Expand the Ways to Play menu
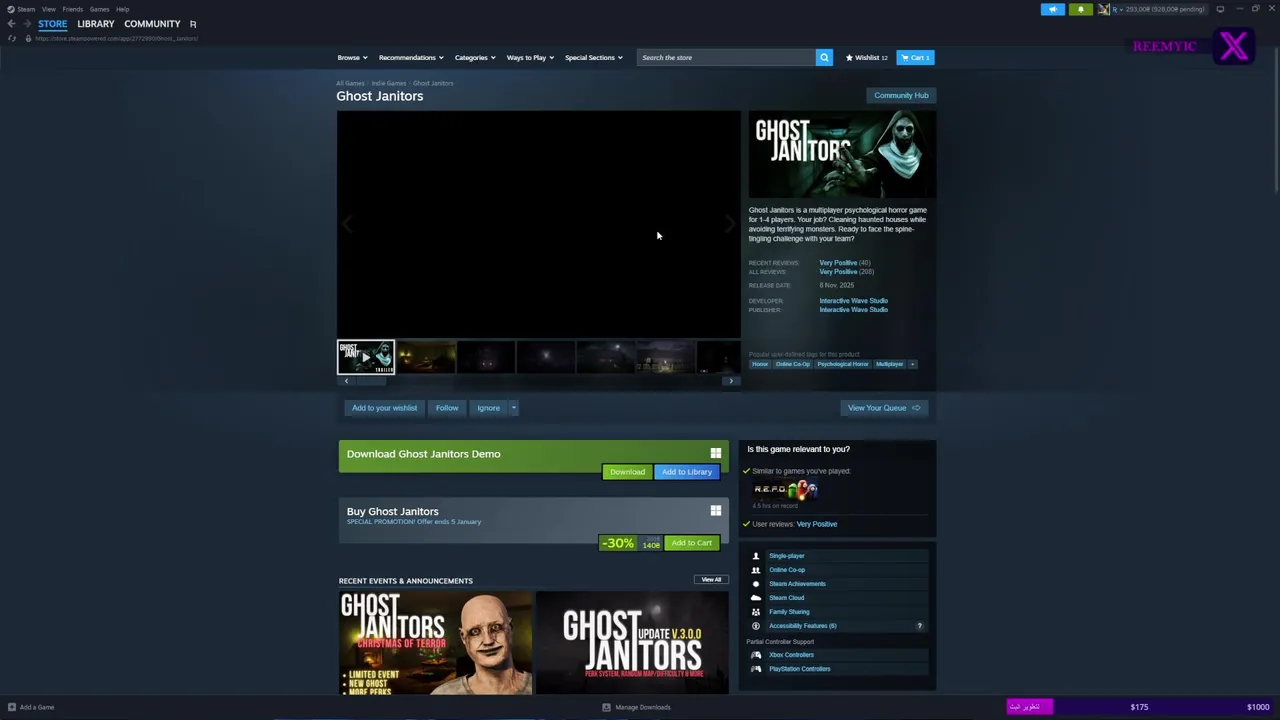 pyautogui.click(x=530, y=57)
